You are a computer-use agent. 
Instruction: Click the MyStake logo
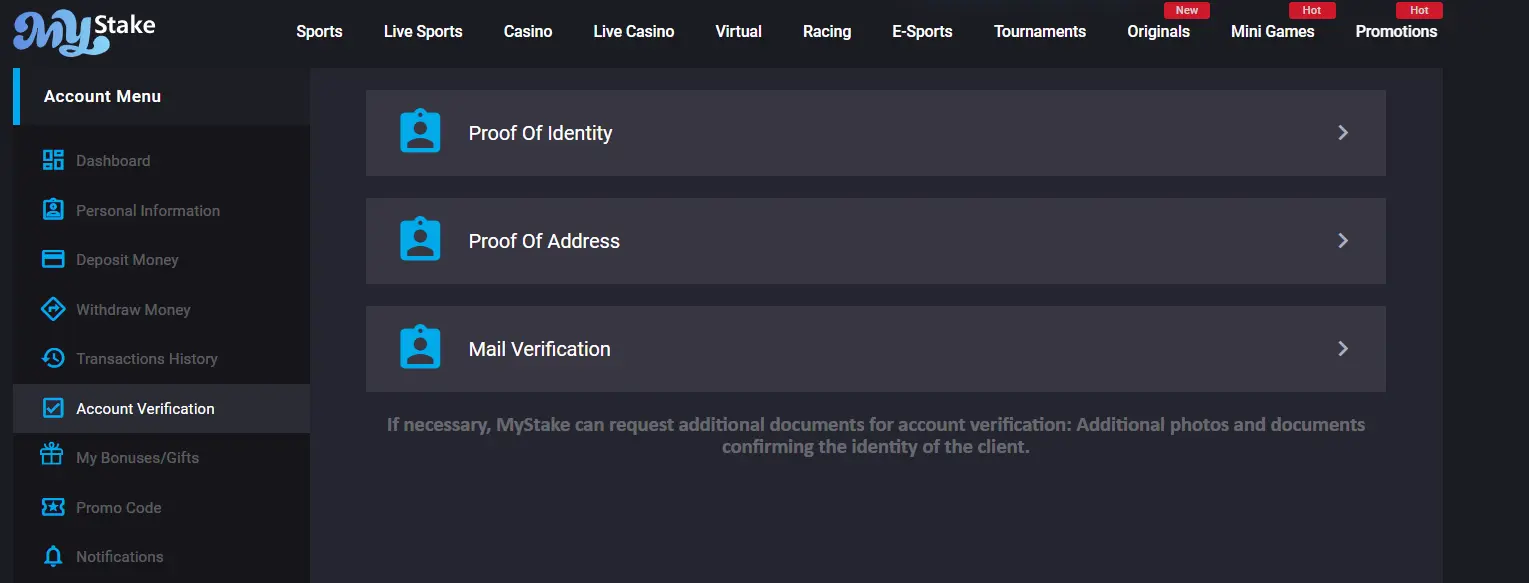point(84,33)
